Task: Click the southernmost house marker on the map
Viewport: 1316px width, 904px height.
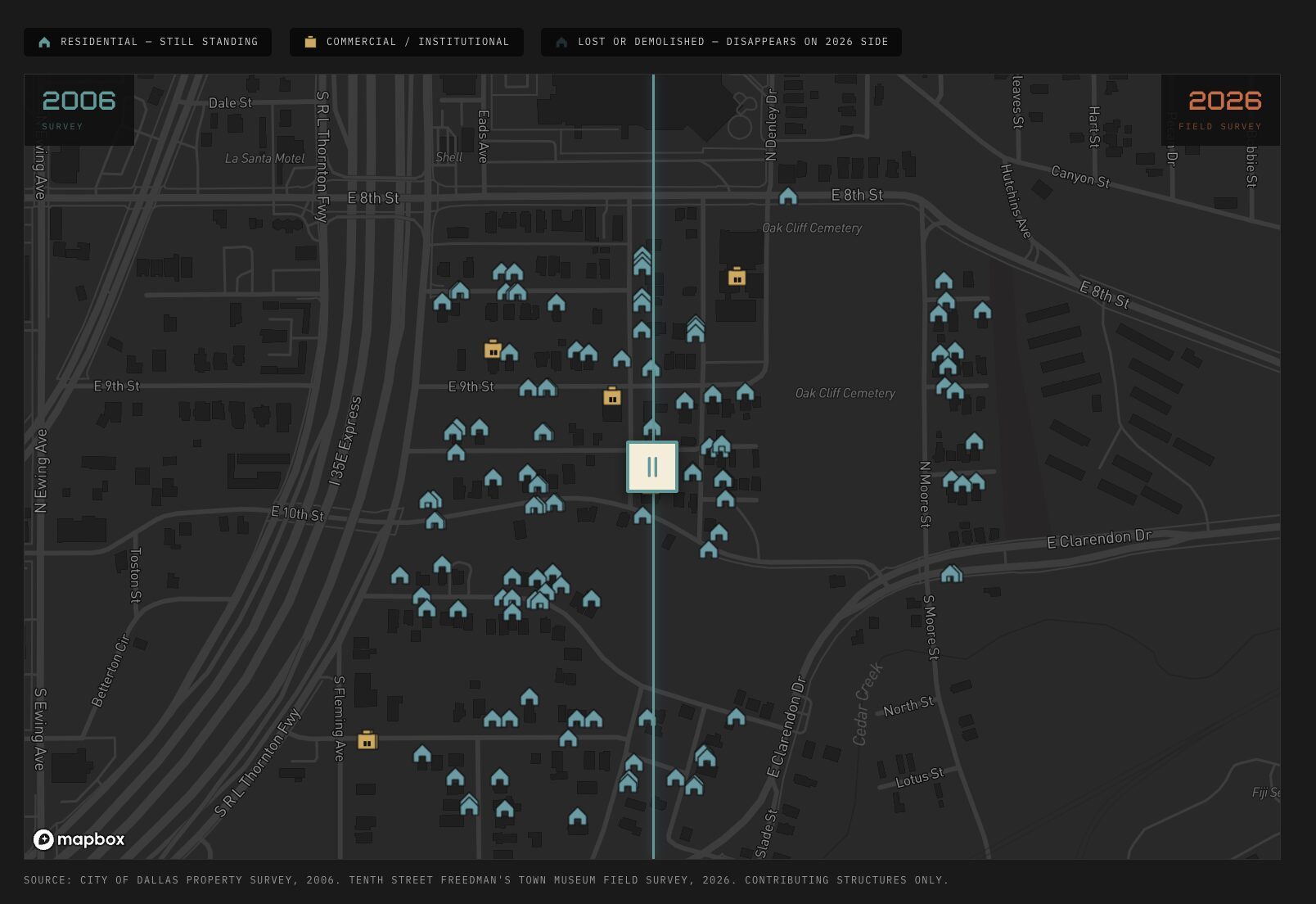Action: coord(577,817)
